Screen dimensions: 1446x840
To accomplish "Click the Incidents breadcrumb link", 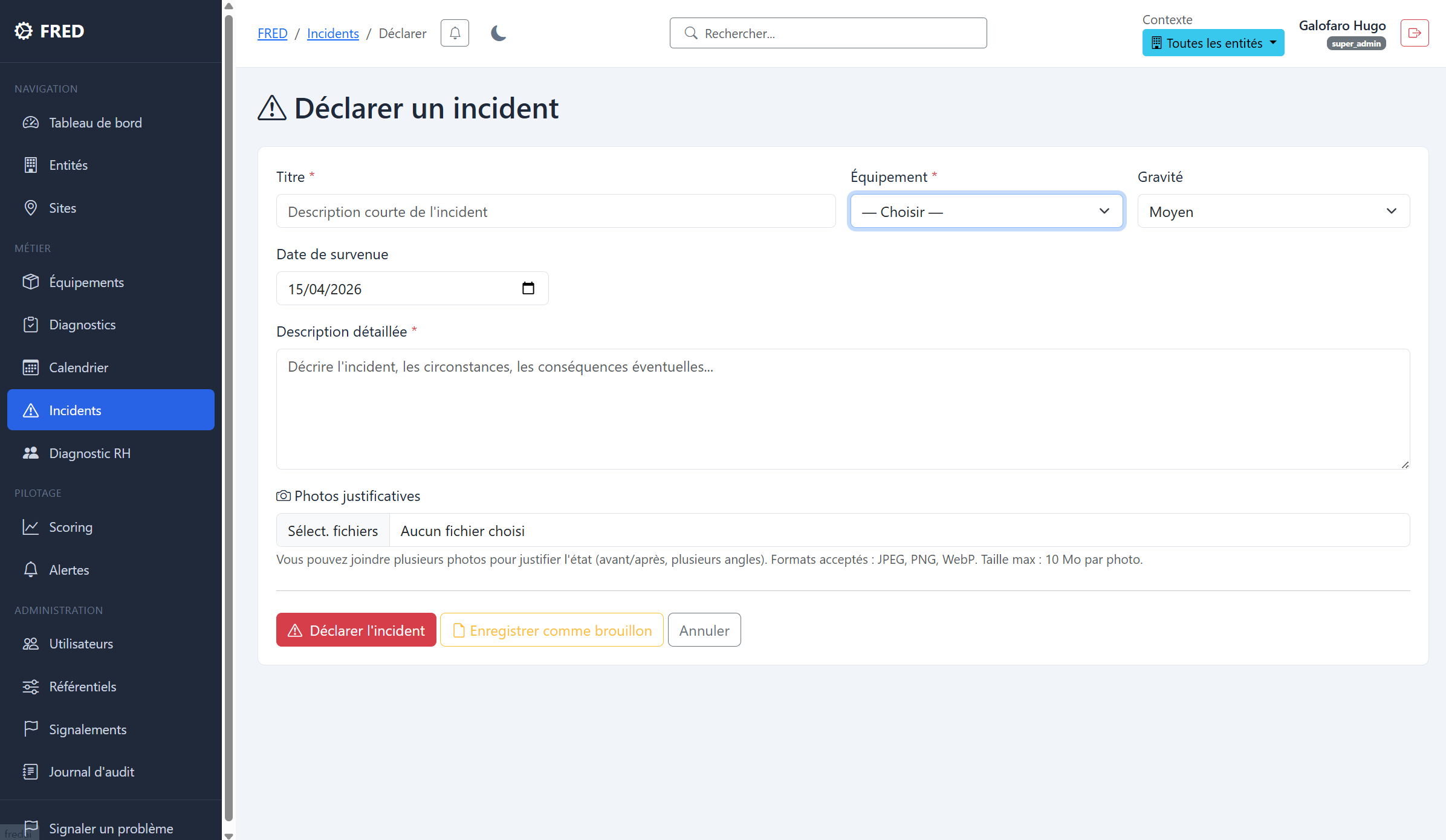I will coord(332,33).
